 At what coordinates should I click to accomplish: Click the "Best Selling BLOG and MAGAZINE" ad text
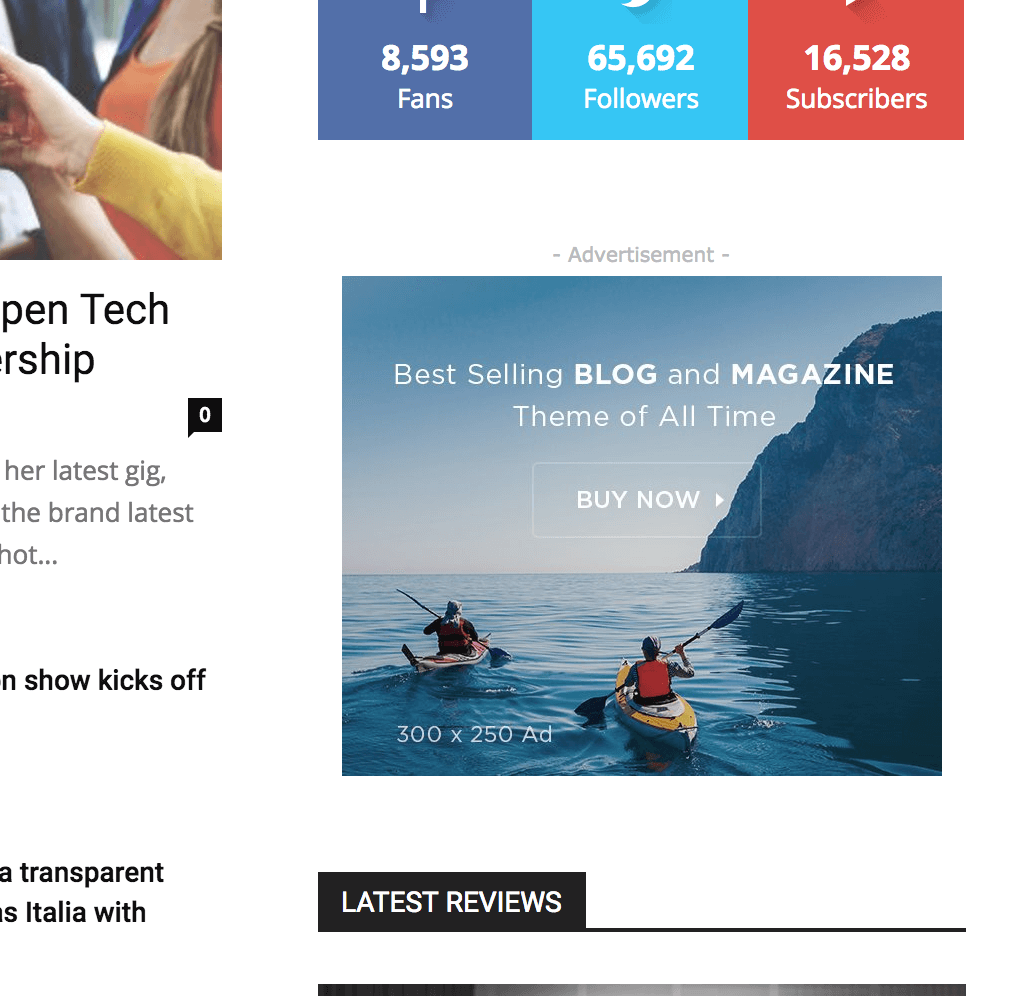643,374
